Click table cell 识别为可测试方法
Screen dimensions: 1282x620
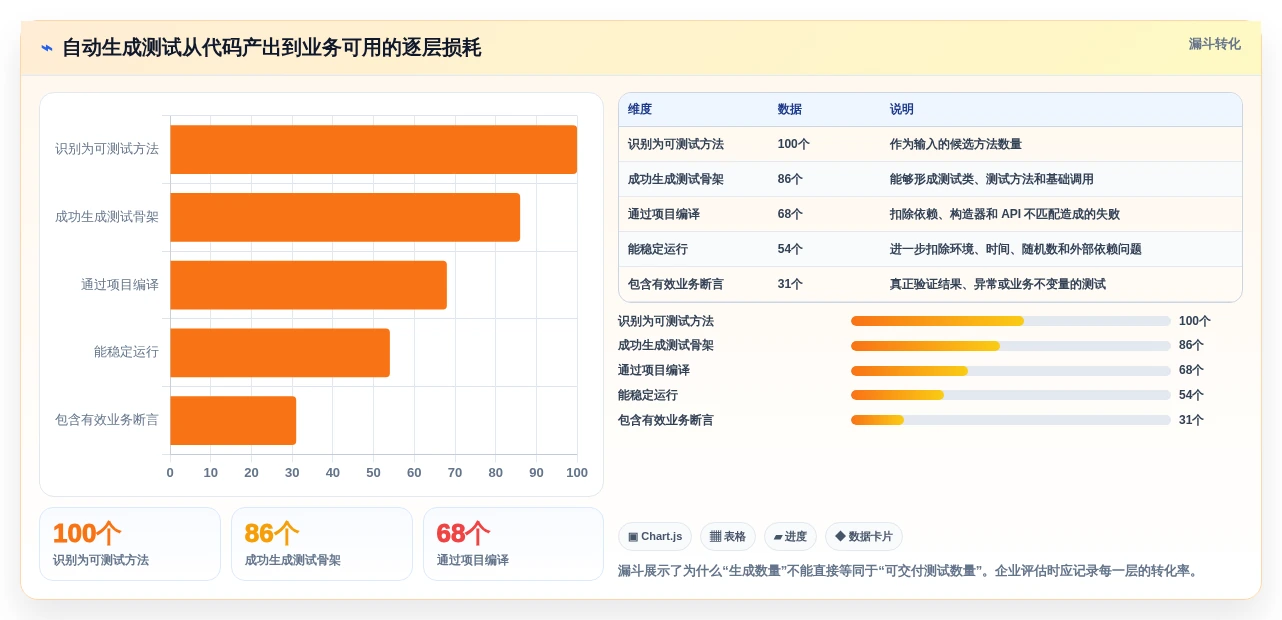click(676, 144)
